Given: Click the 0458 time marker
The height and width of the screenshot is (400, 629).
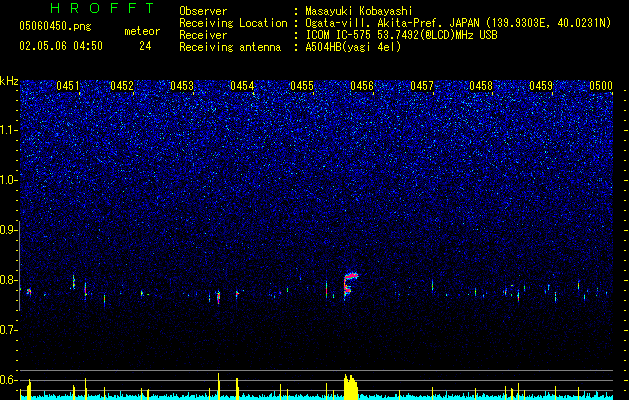Looking at the screenshot, I should (x=481, y=85).
